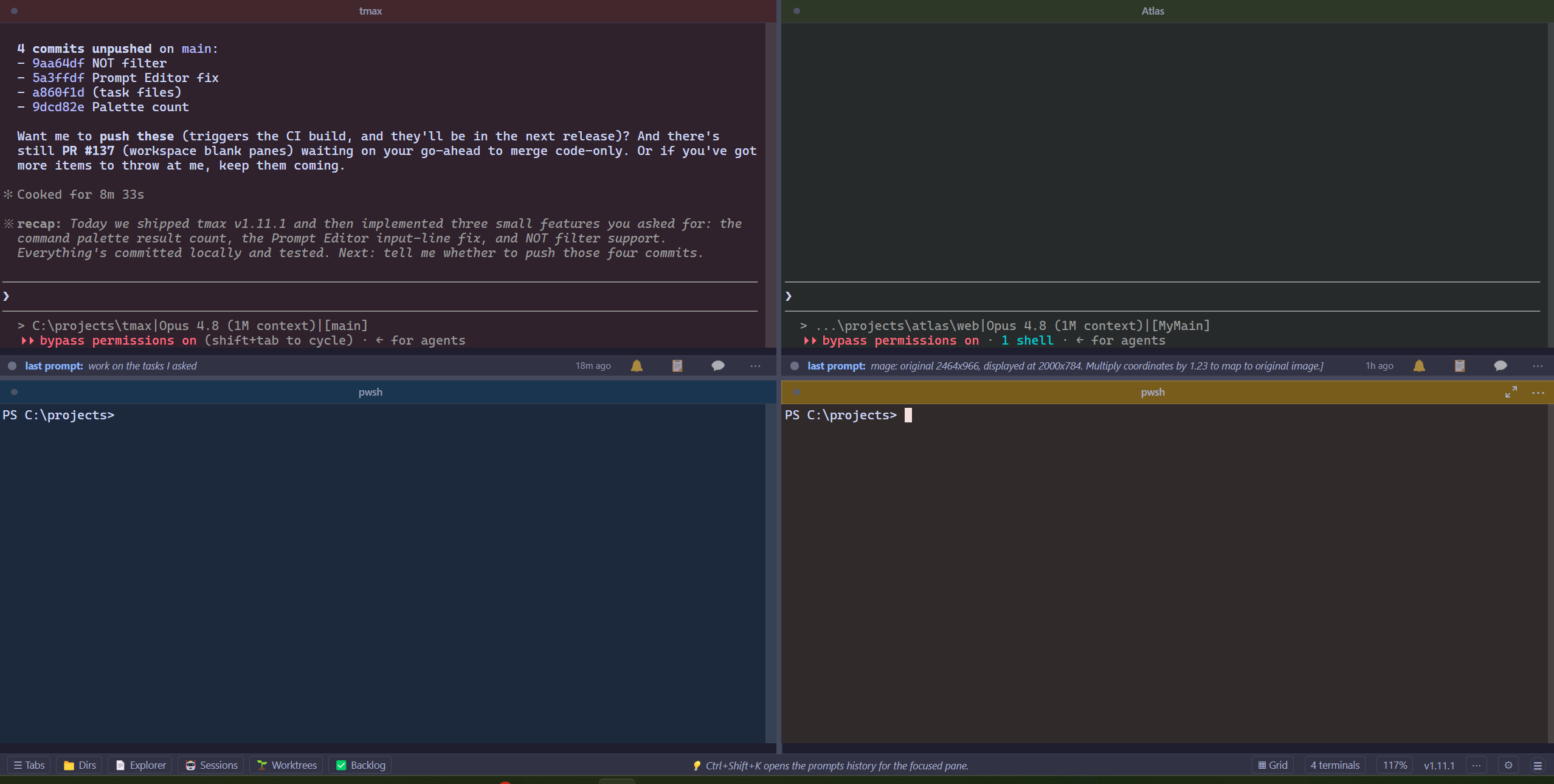Open the Dirs panel
The image size is (1554, 784).
[x=80, y=765]
